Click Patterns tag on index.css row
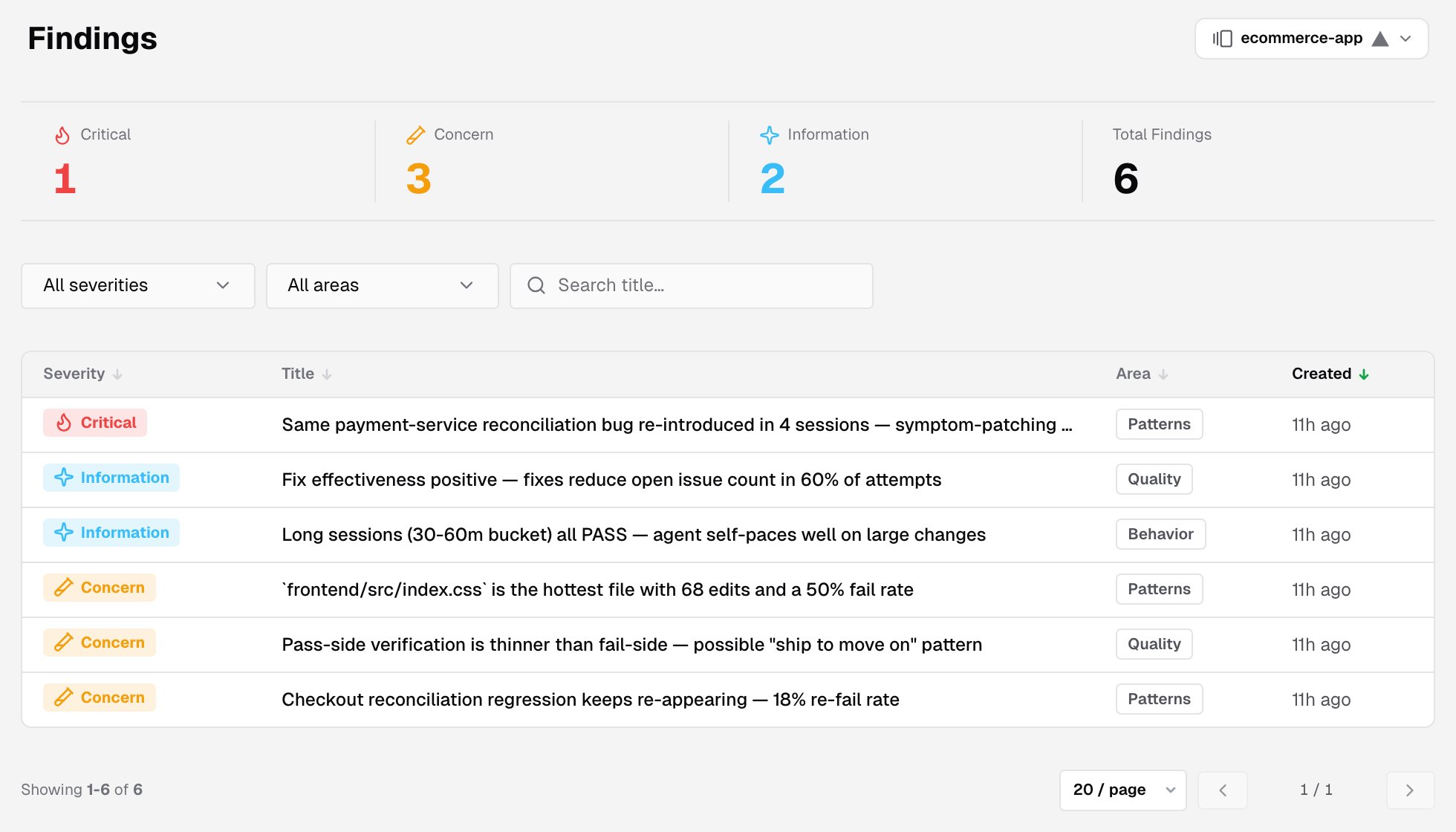The width and height of the screenshot is (1456, 832). [x=1159, y=589]
